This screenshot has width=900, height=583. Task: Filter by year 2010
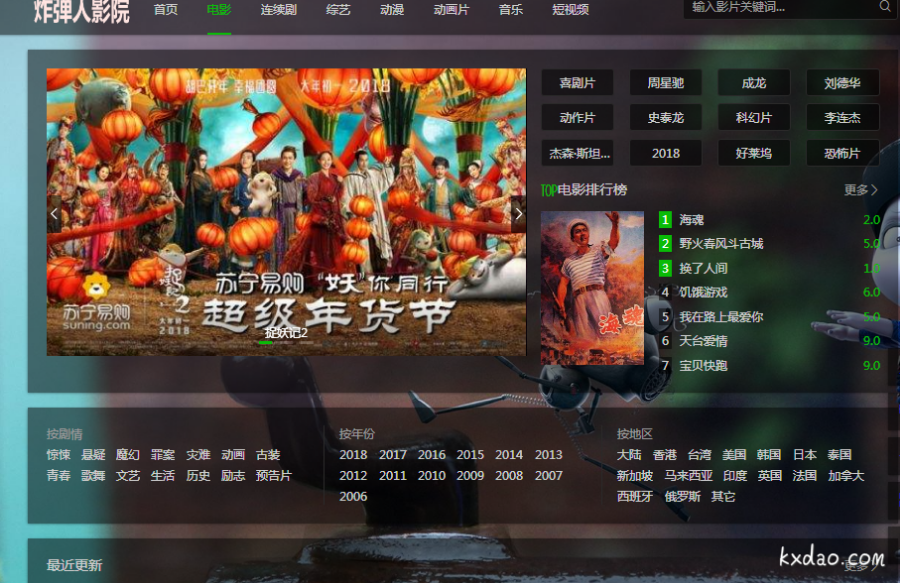pos(432,476)
